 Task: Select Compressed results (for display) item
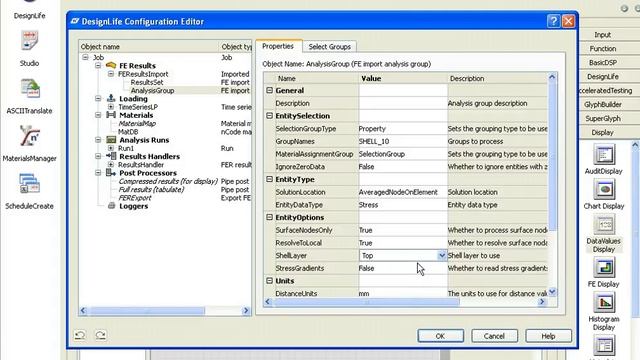coord(168,181)
